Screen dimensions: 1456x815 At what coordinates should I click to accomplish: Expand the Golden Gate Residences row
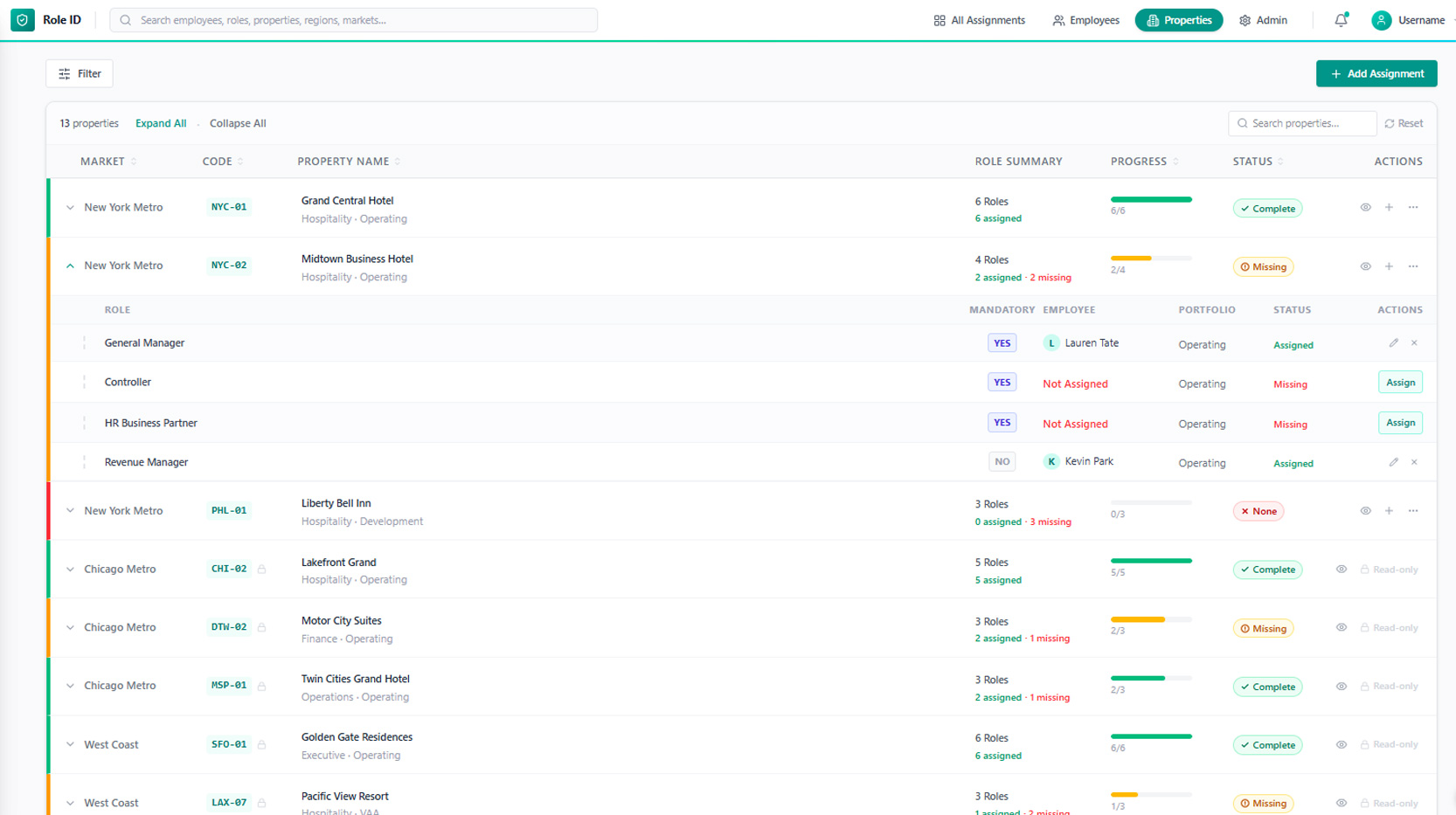(70, 745)
